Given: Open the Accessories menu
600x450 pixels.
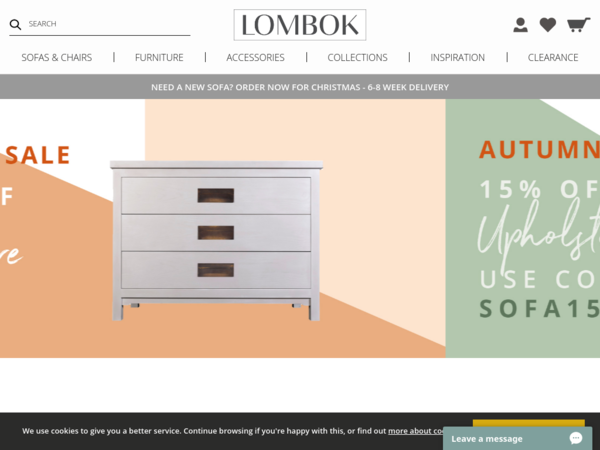Looking at the screenshot, I should 255,57.
